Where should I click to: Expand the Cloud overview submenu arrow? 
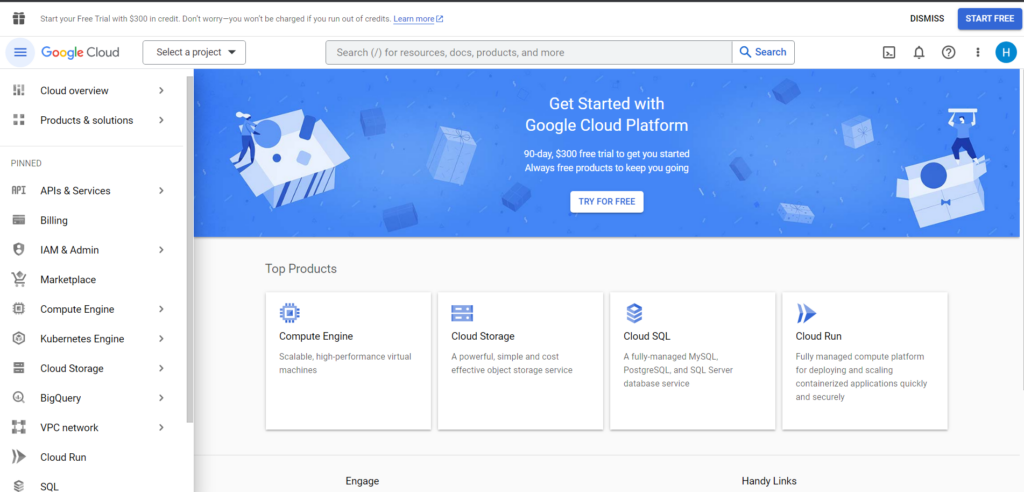[x=161, y=91]
